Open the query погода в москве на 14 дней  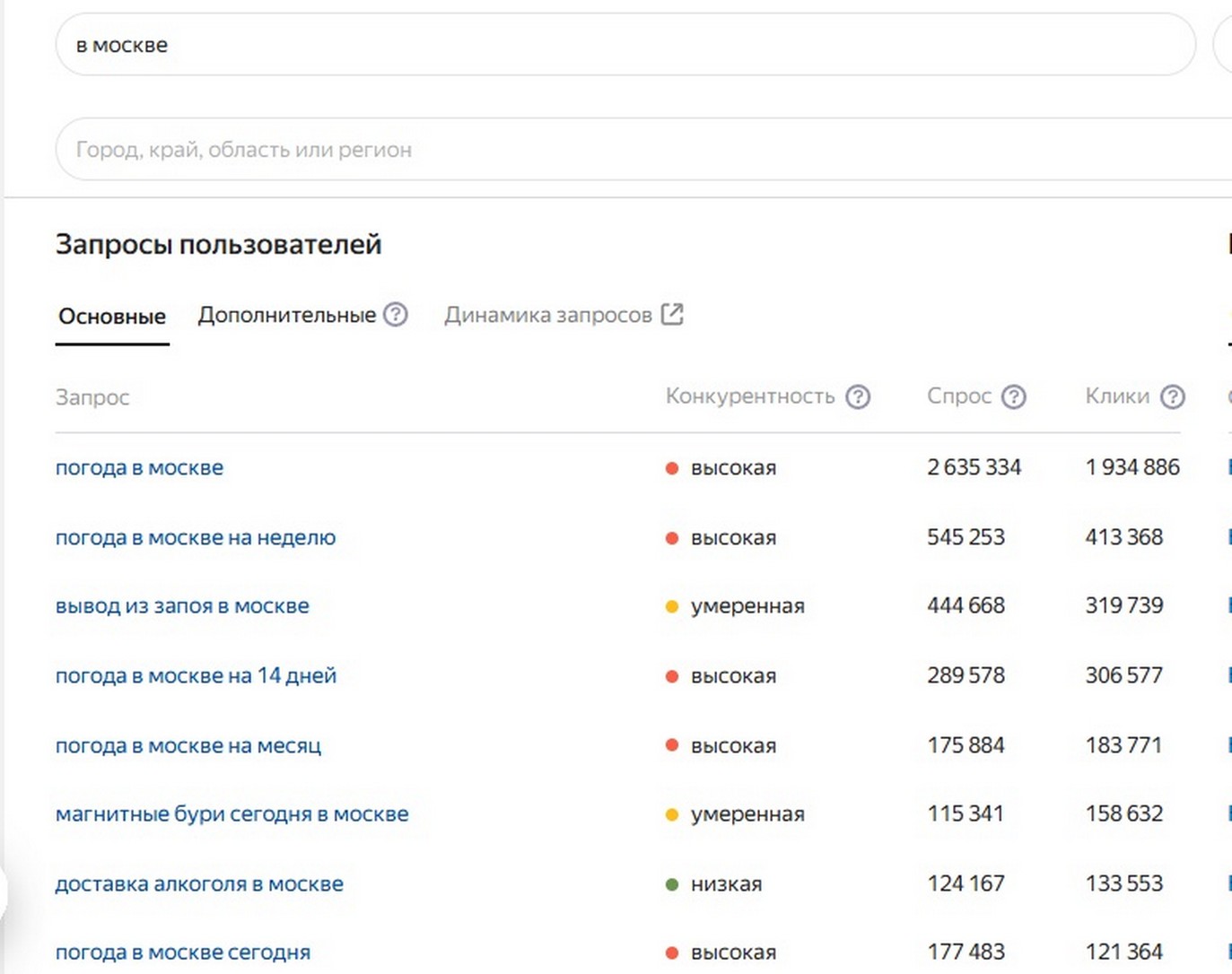click(196, 675)
